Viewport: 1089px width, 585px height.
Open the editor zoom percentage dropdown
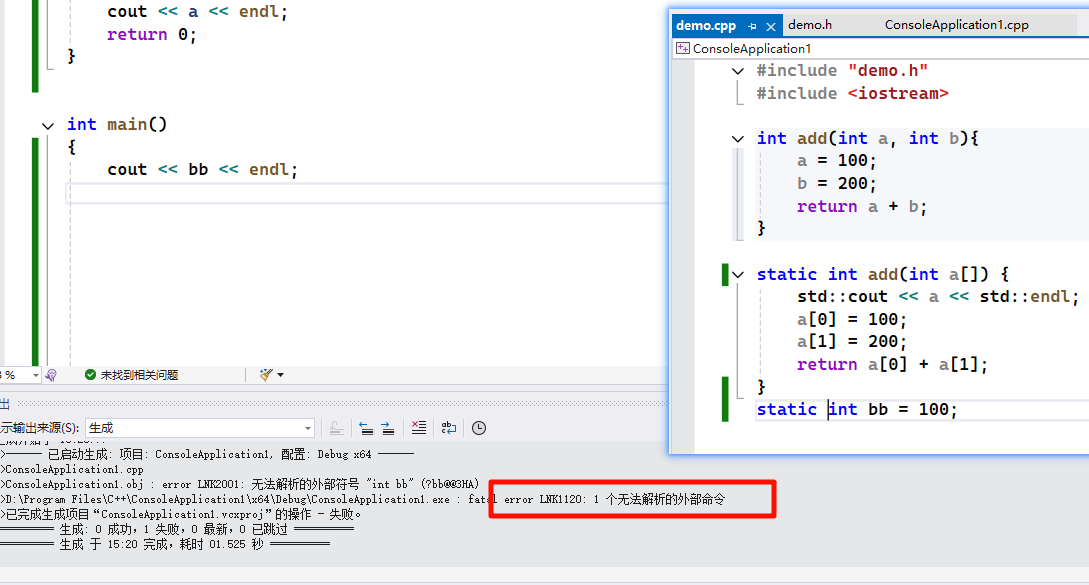36,375
